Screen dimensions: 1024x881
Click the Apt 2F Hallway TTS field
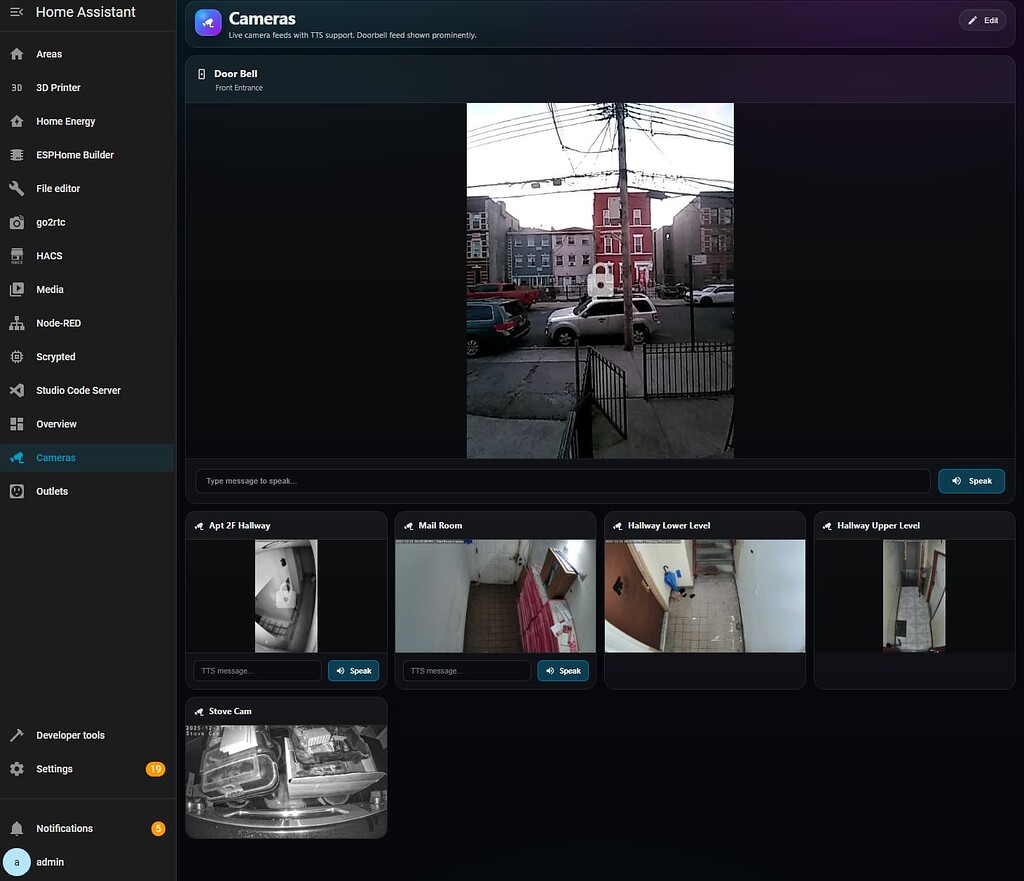pos(257,670)
